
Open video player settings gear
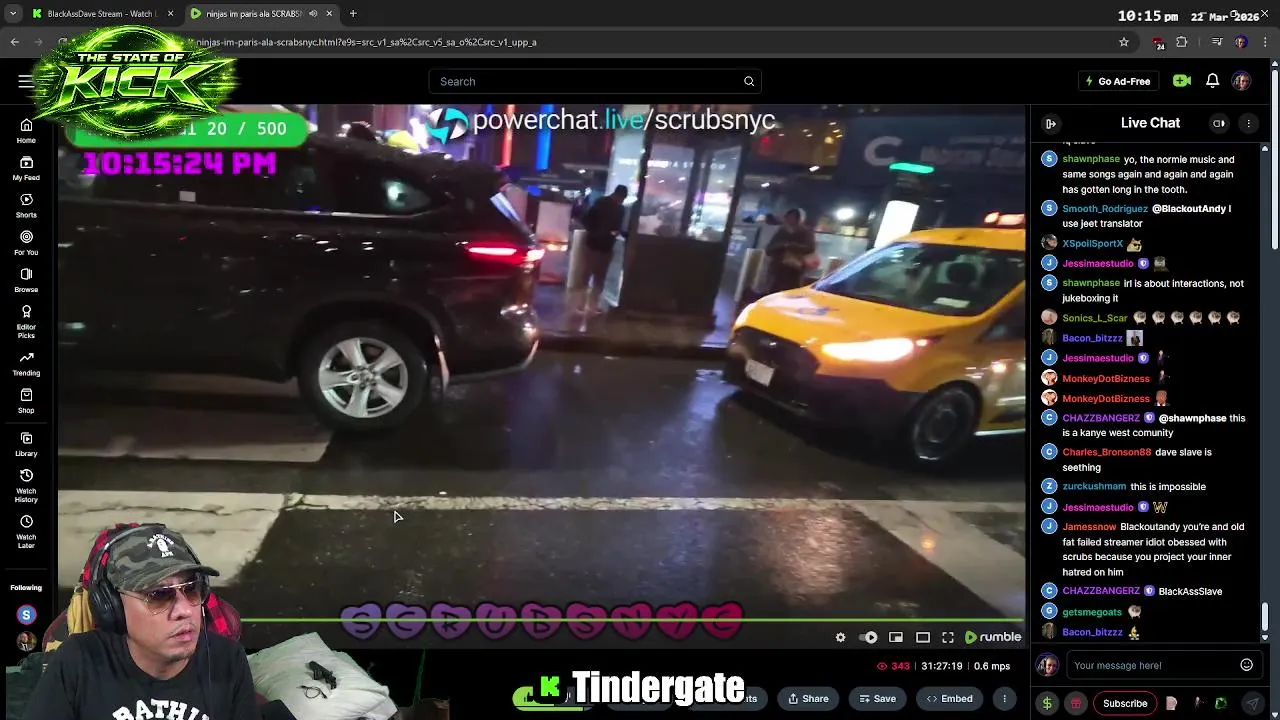[840, 637]
